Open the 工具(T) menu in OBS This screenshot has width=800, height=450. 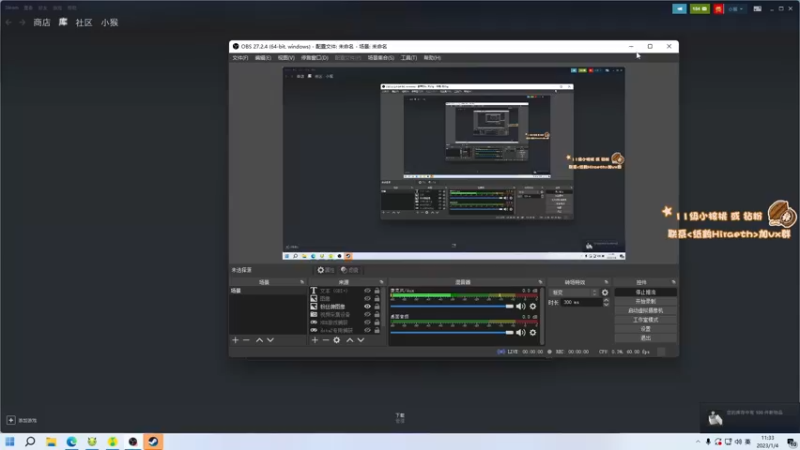(x=409, y=58)
